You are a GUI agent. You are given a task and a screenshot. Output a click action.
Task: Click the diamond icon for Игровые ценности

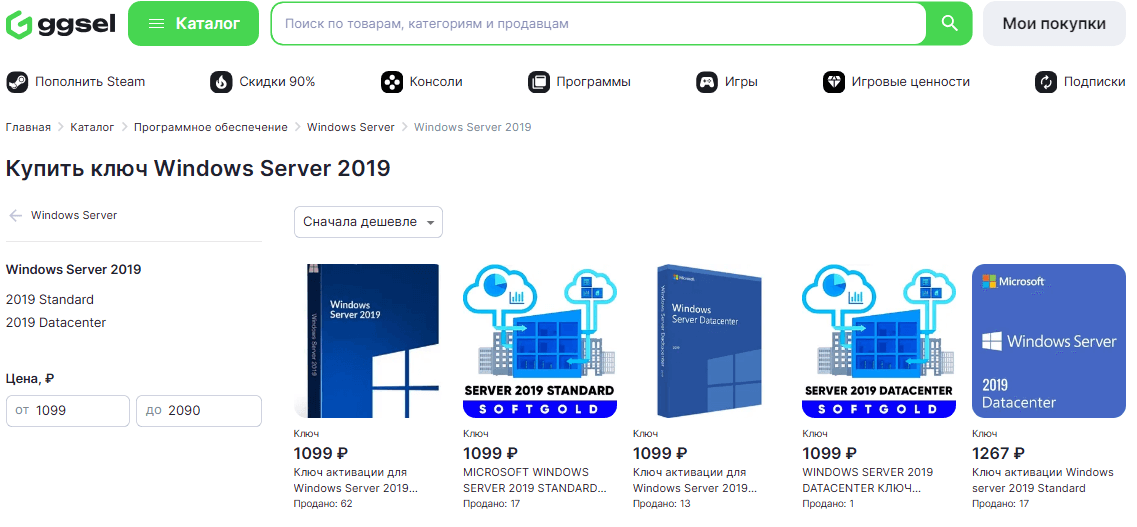(834, 82)
